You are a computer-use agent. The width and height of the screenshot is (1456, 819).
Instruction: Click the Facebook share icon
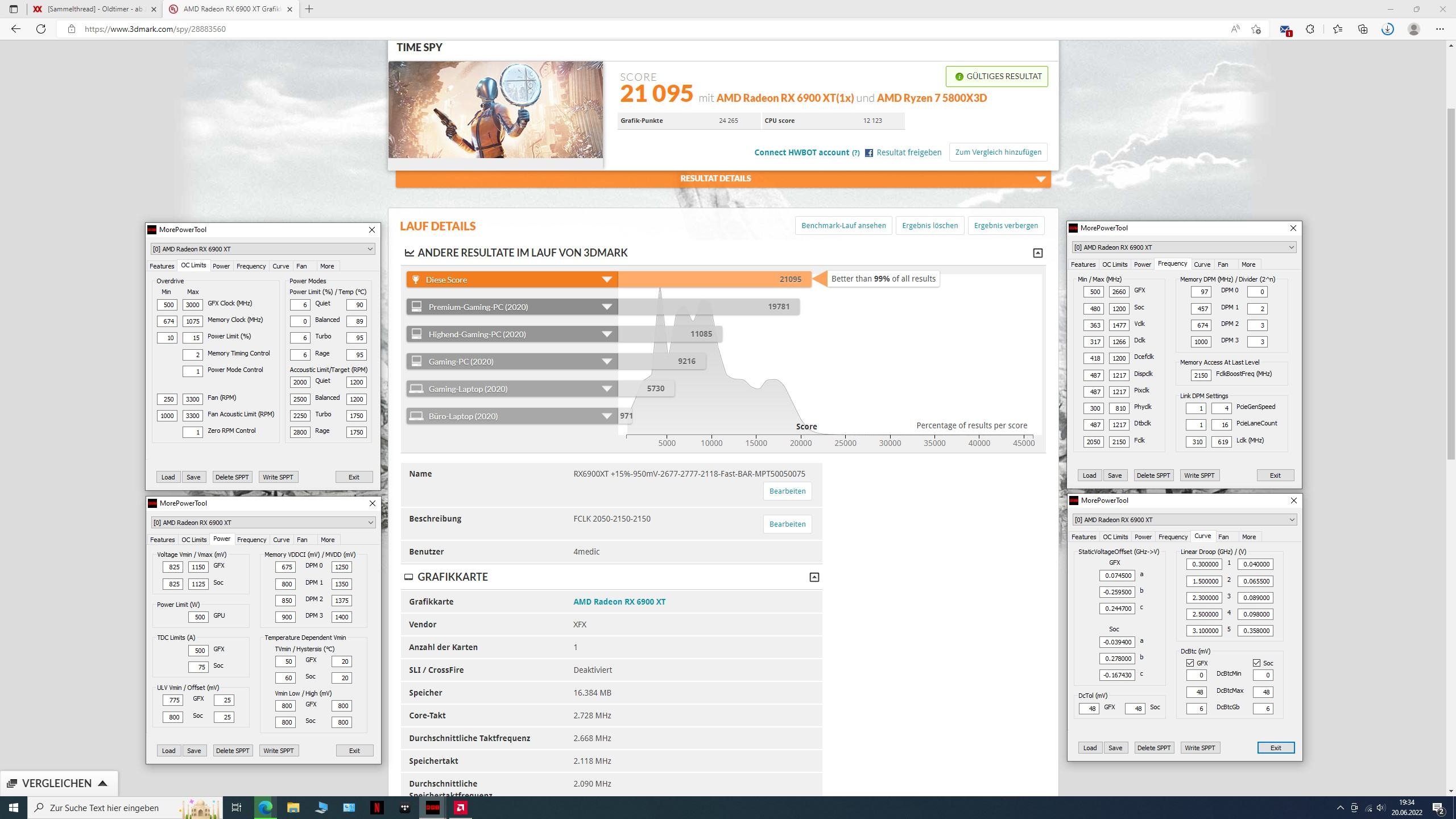point(868,152)
